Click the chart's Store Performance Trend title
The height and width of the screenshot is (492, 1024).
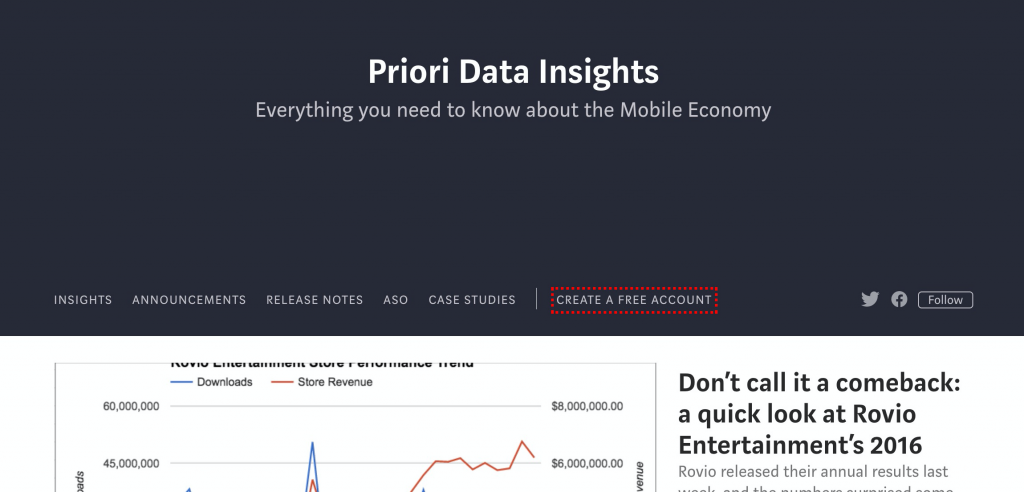click(321, 363)
